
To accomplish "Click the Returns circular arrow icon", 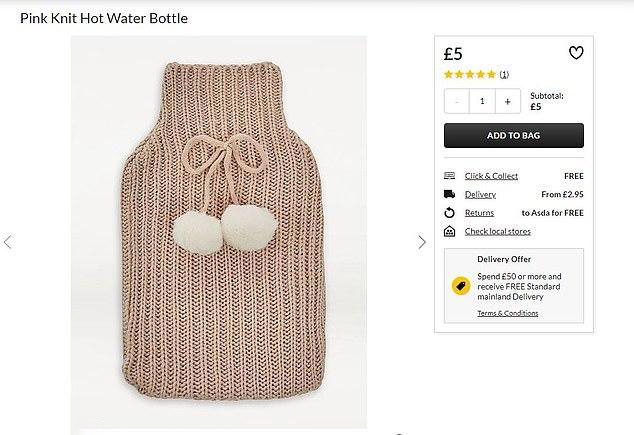I will 449,213.
